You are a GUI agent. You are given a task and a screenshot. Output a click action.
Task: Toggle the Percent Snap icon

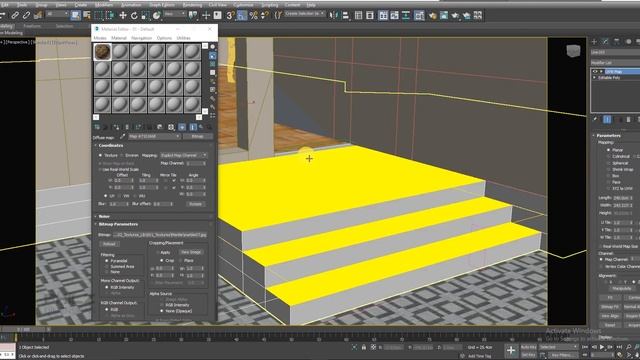(253, 16)
